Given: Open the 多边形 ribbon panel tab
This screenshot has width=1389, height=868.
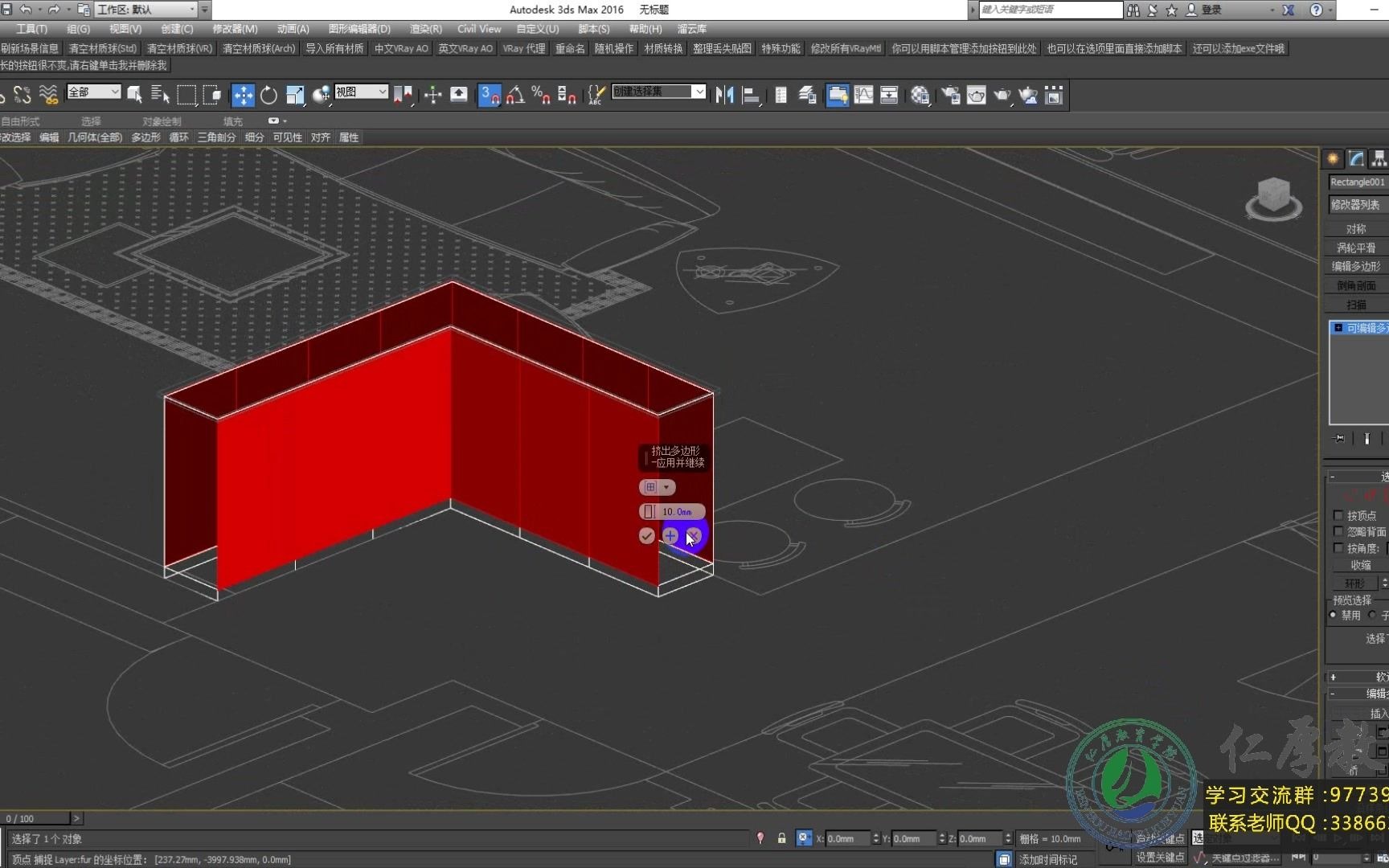Looking at the screenshot, I should point(146,137).
